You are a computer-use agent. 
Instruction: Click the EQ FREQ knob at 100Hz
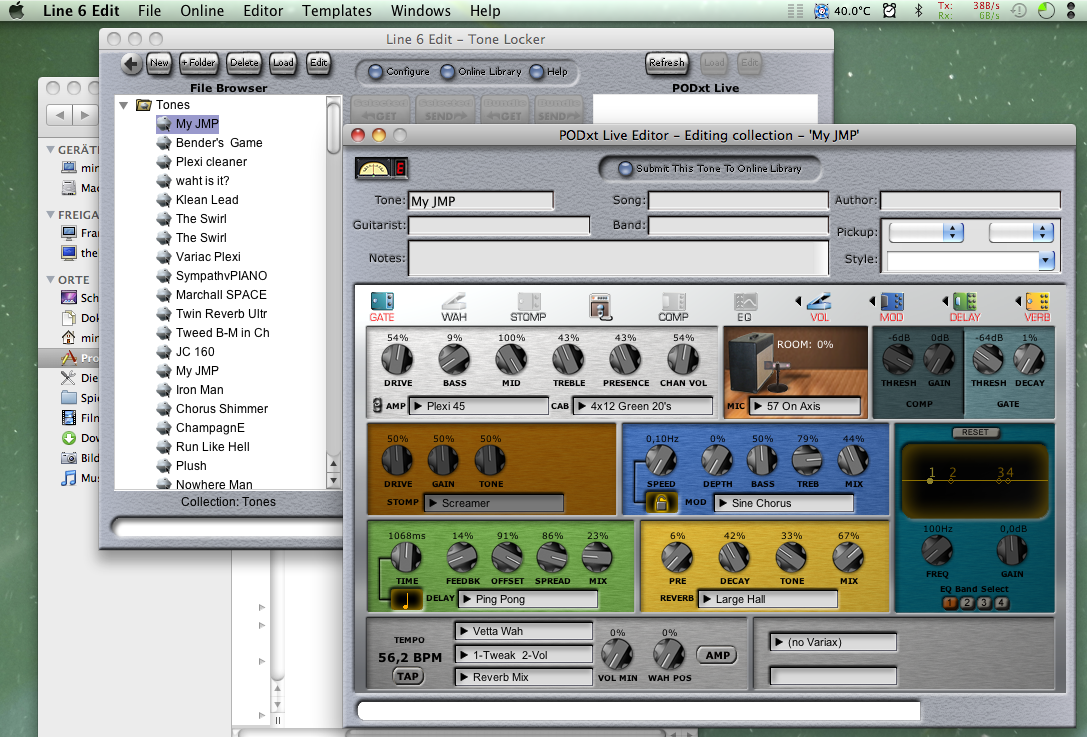tap(937, 550)
